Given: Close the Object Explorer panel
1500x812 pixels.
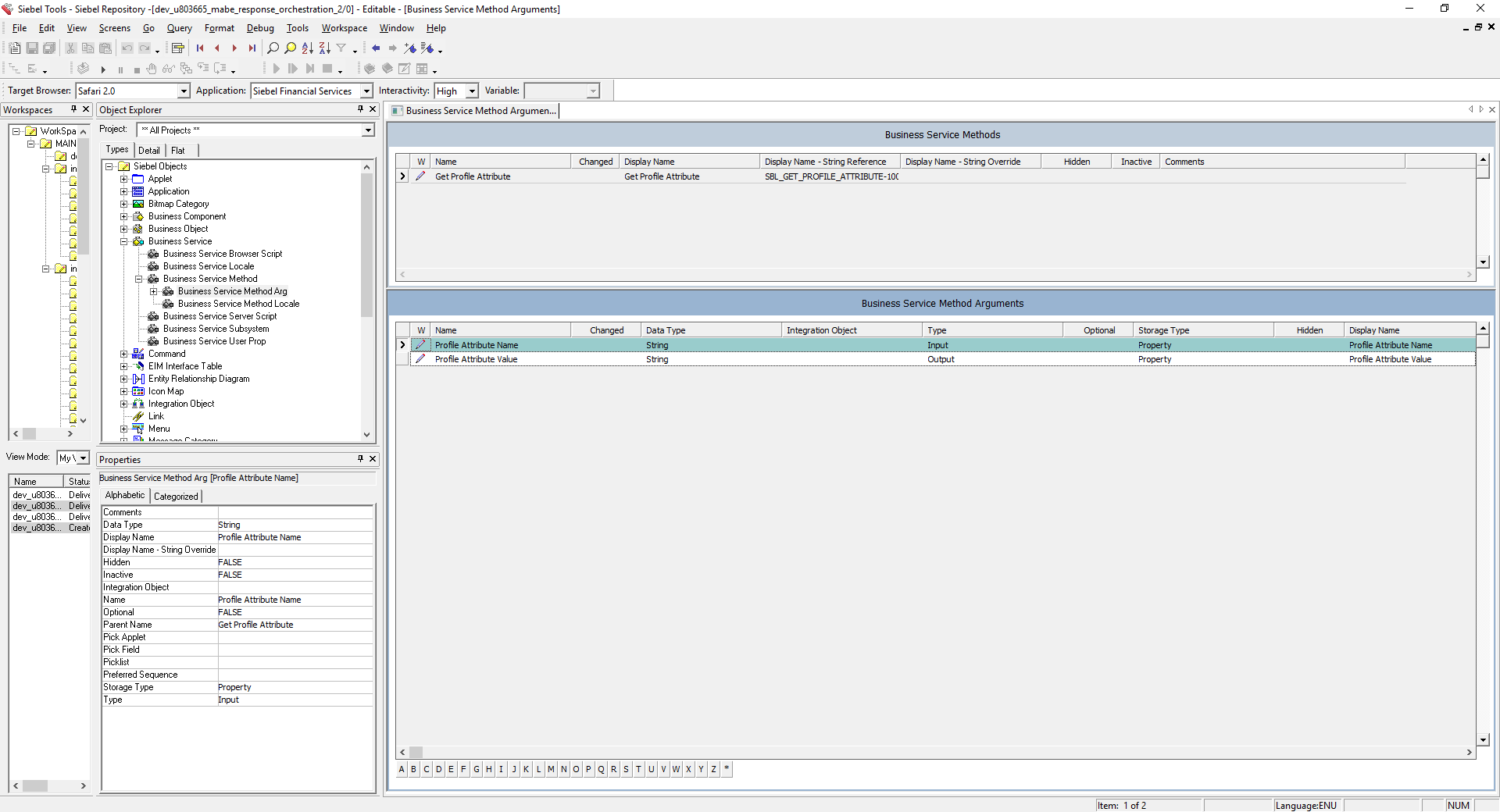Looking at the screenshot, I should [373, 109].
